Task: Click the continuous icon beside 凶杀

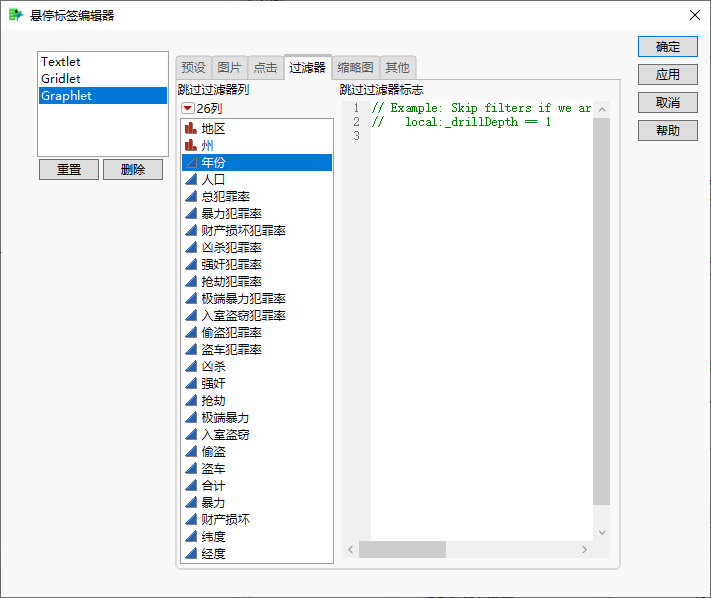Action: [x=191, y=366]
